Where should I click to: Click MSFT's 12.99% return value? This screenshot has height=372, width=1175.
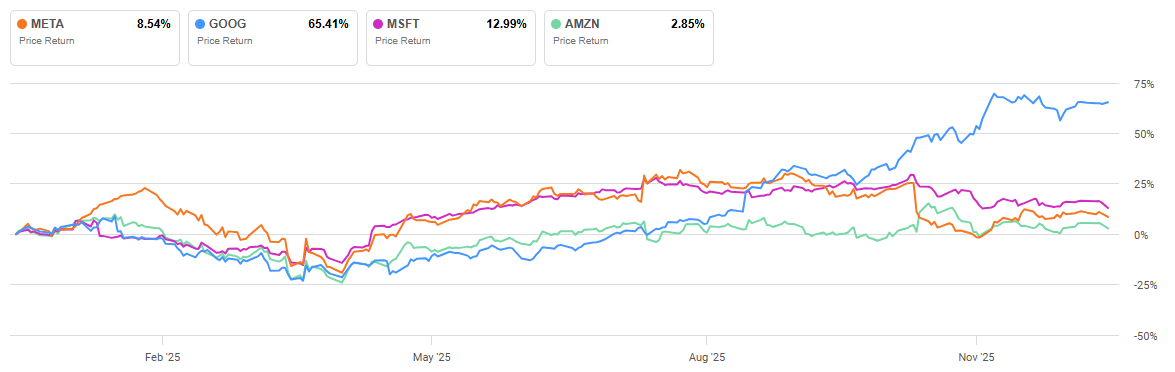click(507, 24)
